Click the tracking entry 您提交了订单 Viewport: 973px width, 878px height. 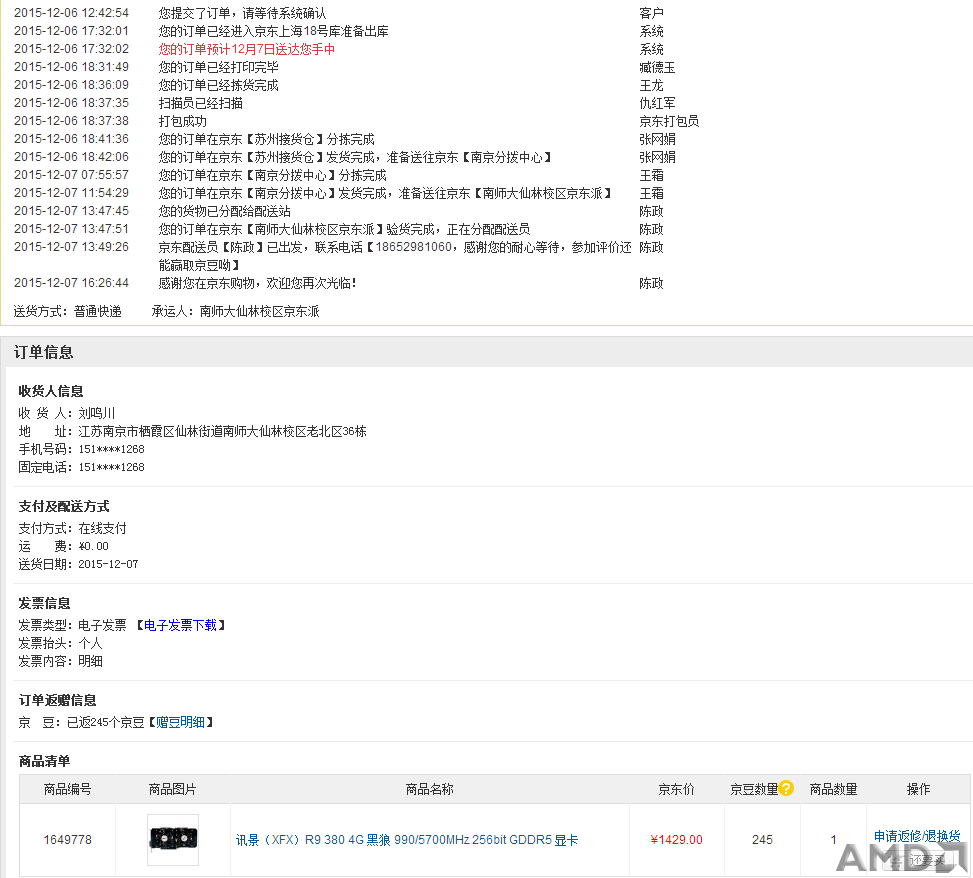point(243,13)
